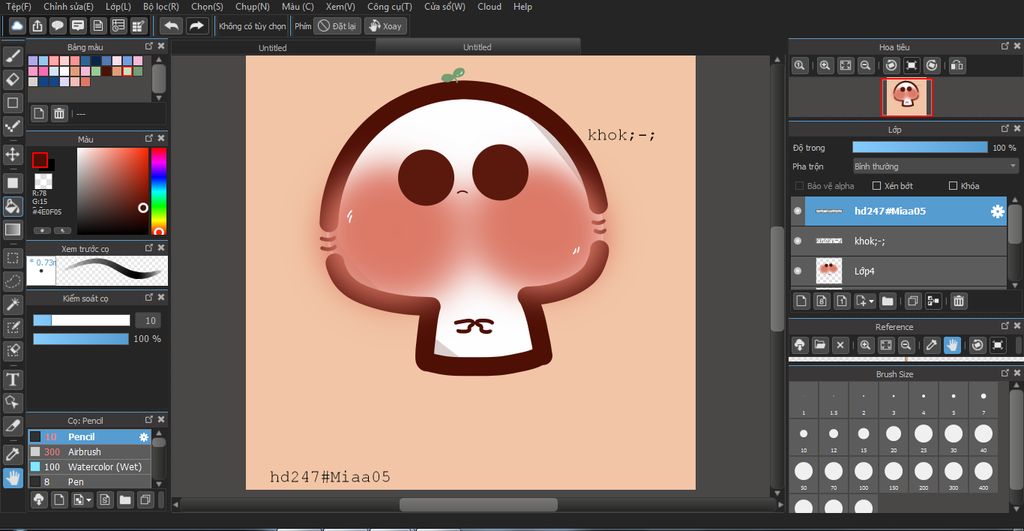This screenshot has width=1024, height=531.
Task: Toggle the Khóa lock checkbox
Action: point(953,186)
